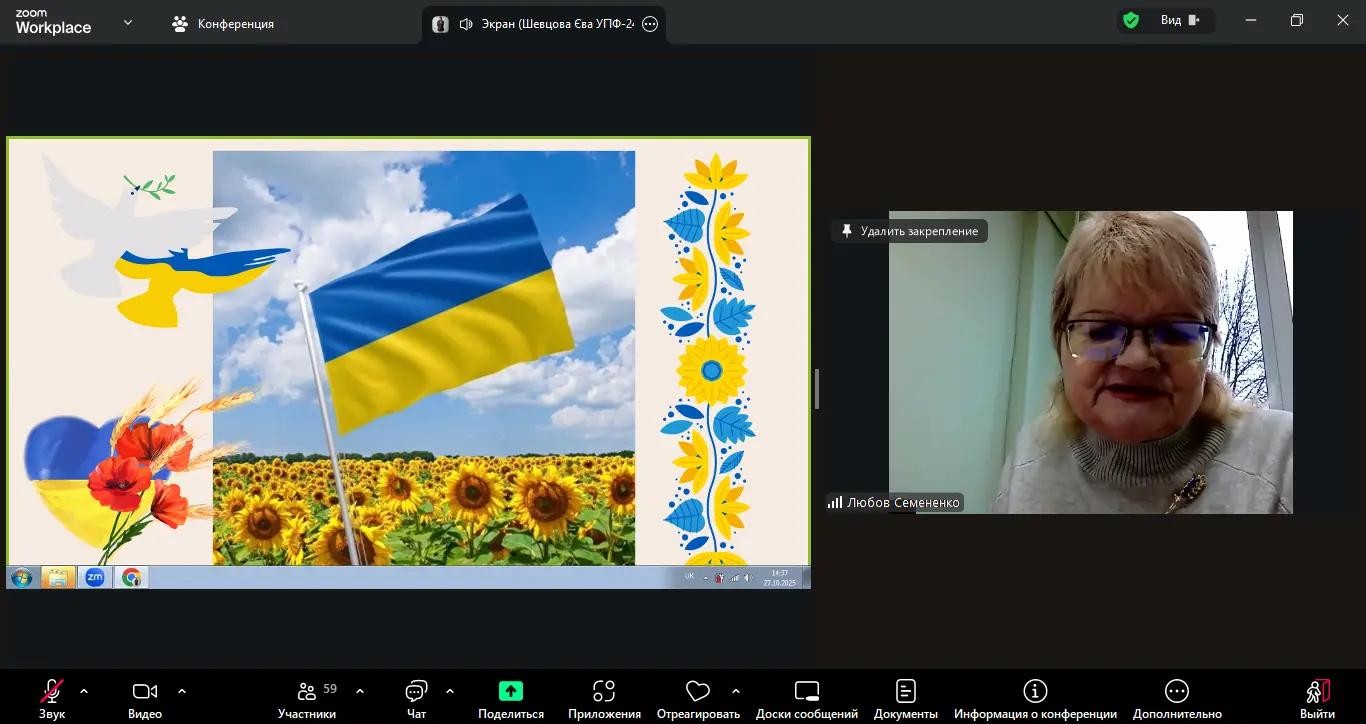Send a reaction via Отреагировать heart icon
The image size is (1366, 724).
tap(697, 691)
